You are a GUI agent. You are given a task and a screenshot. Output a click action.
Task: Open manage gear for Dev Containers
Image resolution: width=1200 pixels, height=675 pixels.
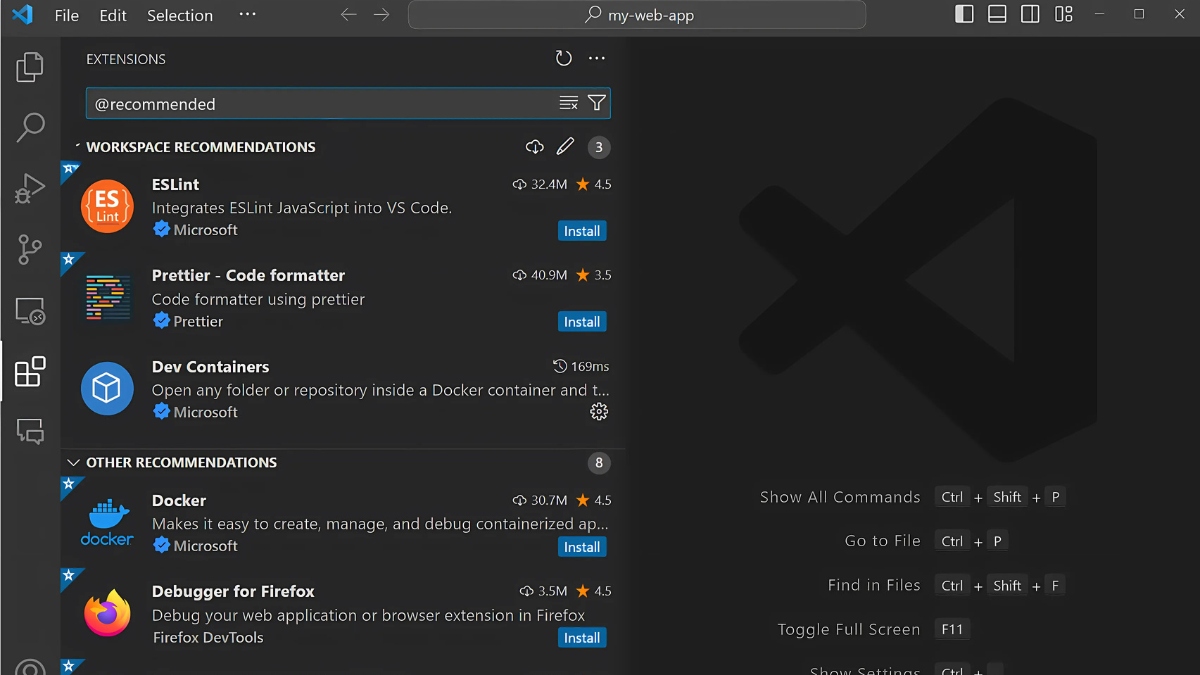coord(599,412)
